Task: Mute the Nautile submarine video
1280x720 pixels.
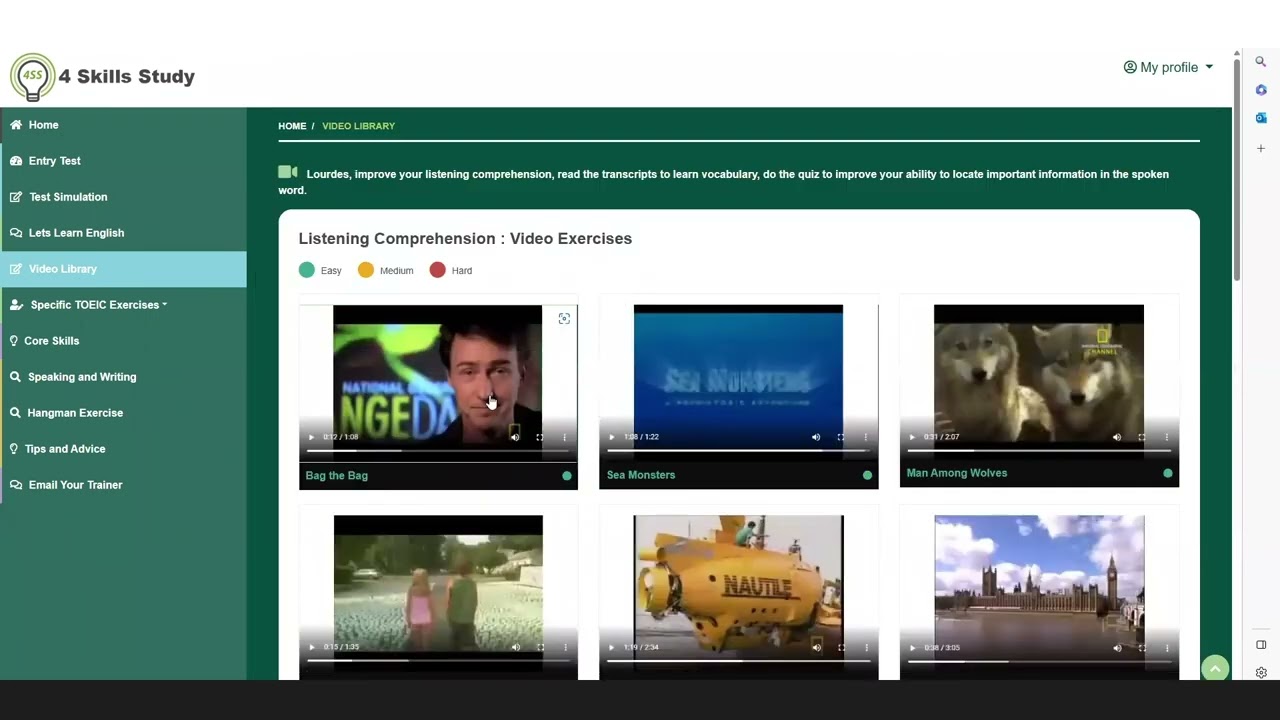Action: tap(816, 647)
